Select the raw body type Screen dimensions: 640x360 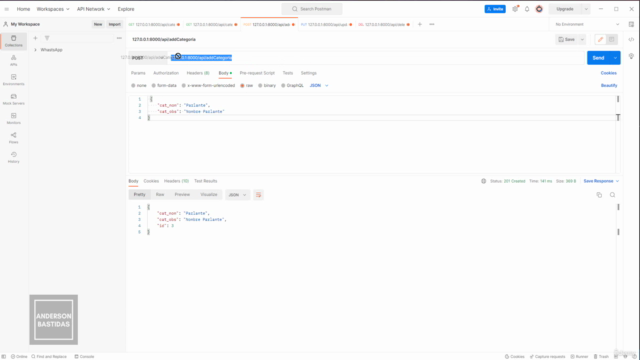247,86
